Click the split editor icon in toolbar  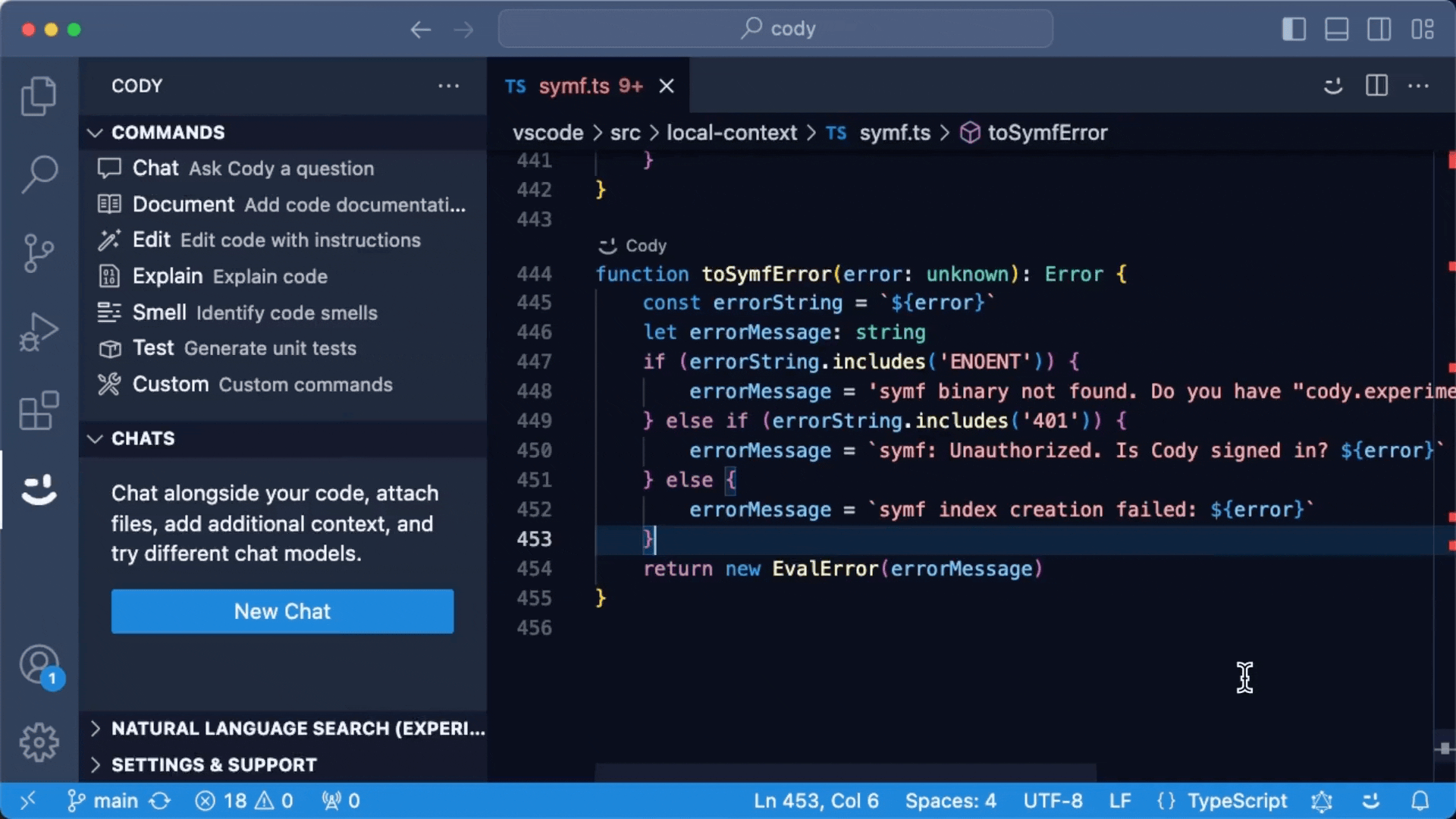(1376, 85)
